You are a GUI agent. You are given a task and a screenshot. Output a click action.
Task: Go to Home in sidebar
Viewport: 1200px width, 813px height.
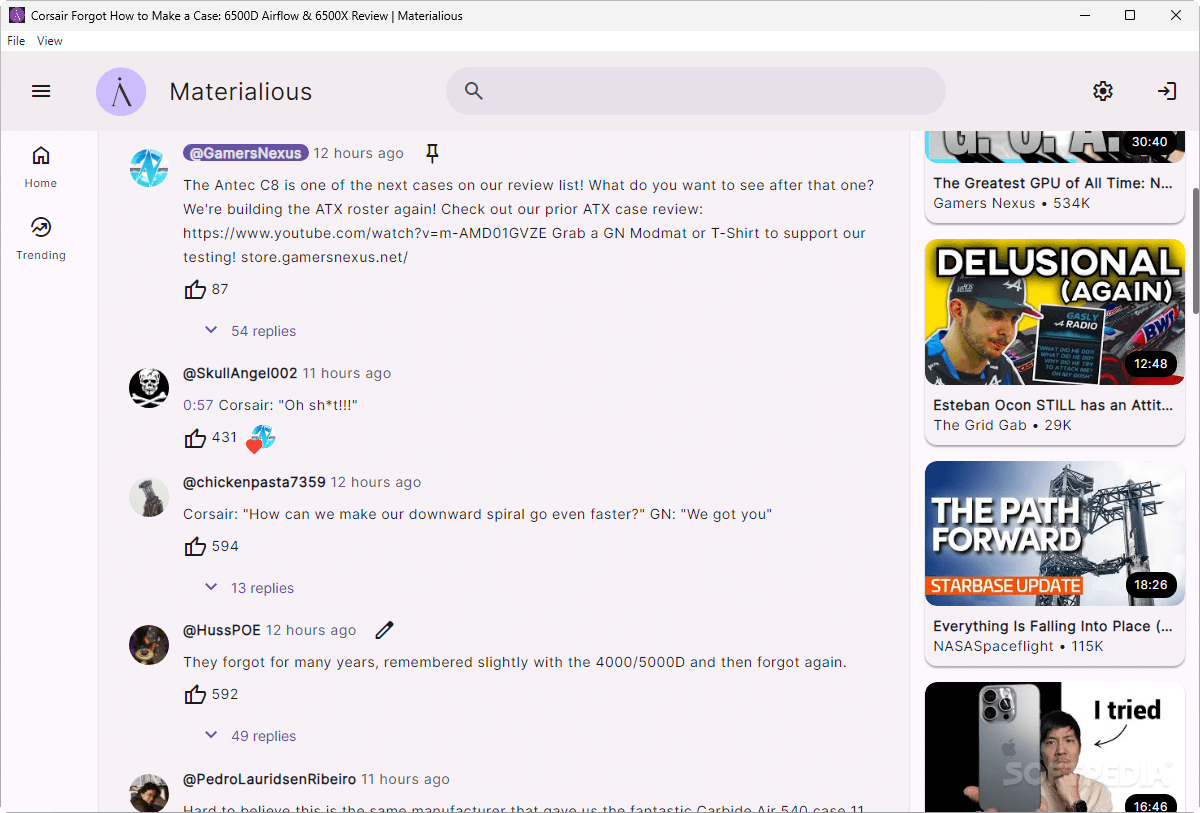[x=41, y=167]
